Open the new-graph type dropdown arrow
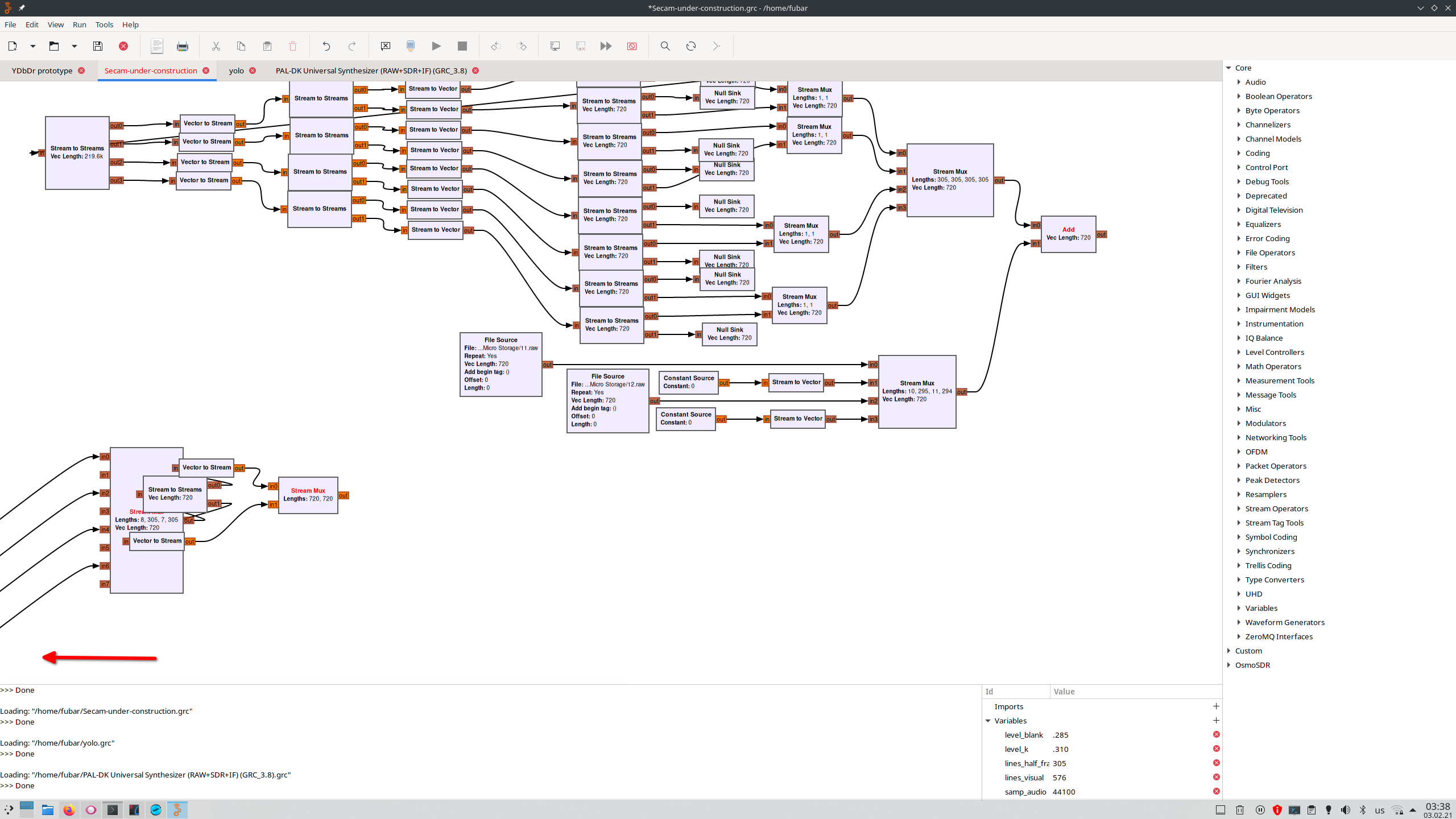 click(33, 46)
